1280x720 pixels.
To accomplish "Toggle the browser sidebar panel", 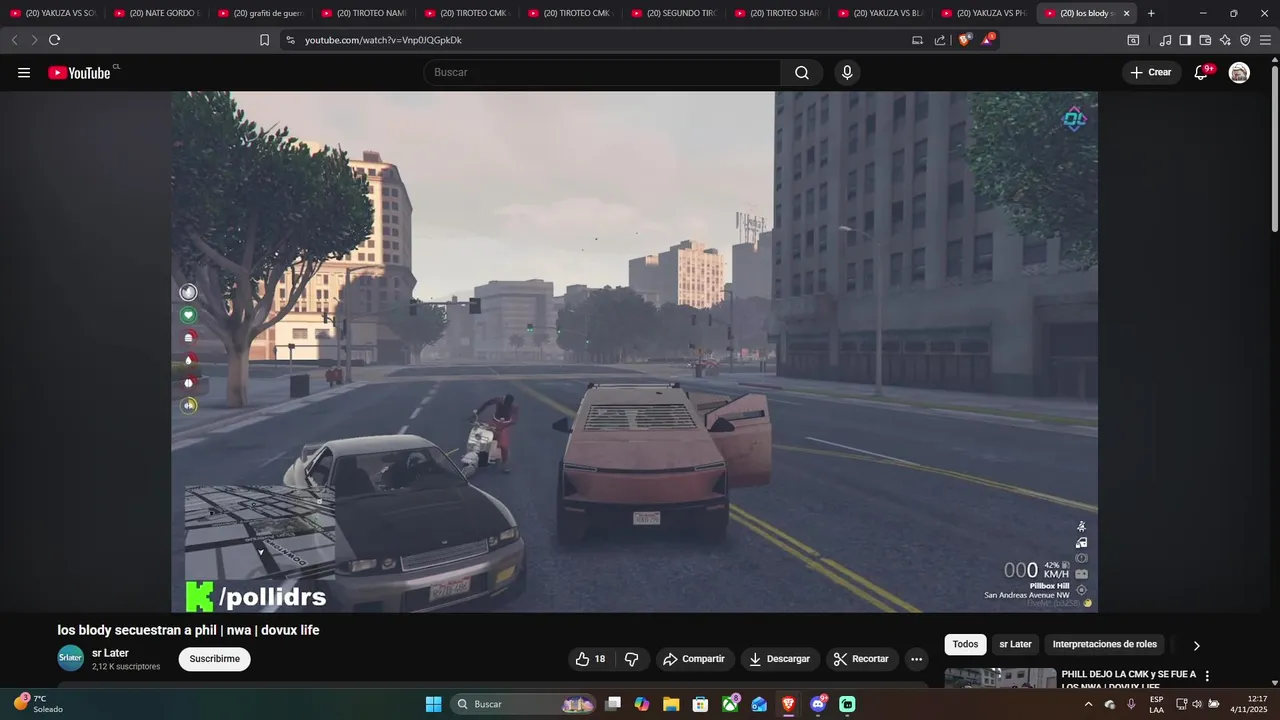I will (1185, 40).
